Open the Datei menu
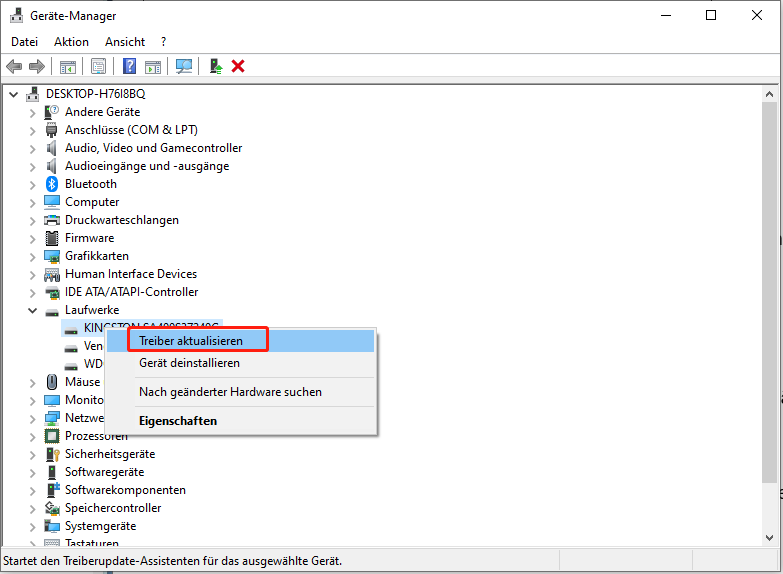The height and width of the screenshot is (574, 783). click(x=24, y=42)
